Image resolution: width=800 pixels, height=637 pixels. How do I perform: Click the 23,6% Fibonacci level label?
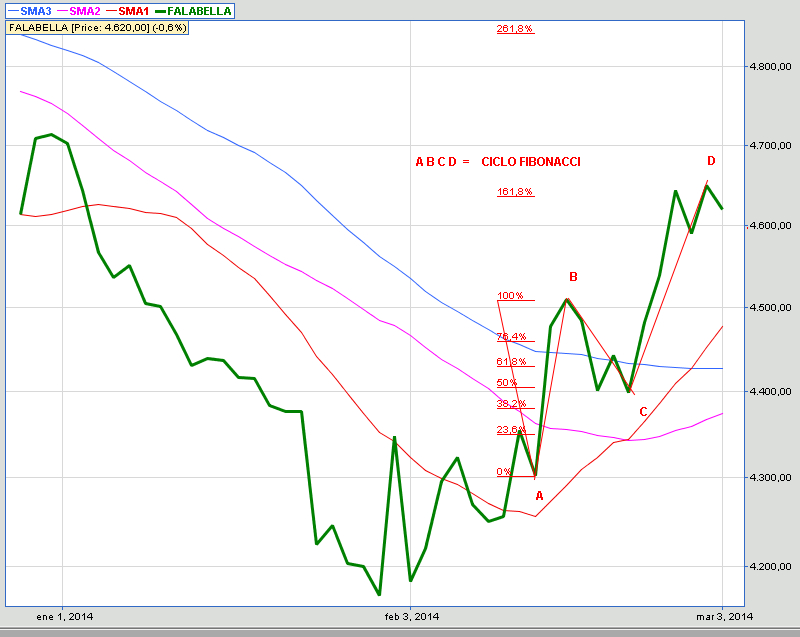[x=511, y=429]
